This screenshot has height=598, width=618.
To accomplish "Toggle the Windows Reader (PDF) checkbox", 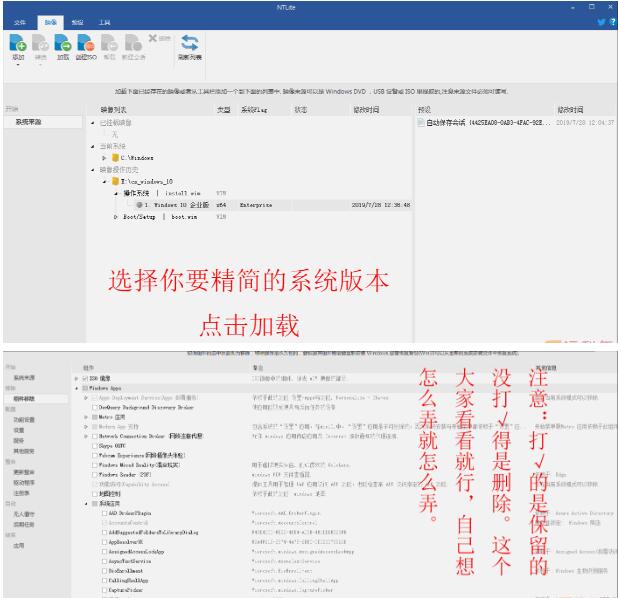I will [95, 475].
